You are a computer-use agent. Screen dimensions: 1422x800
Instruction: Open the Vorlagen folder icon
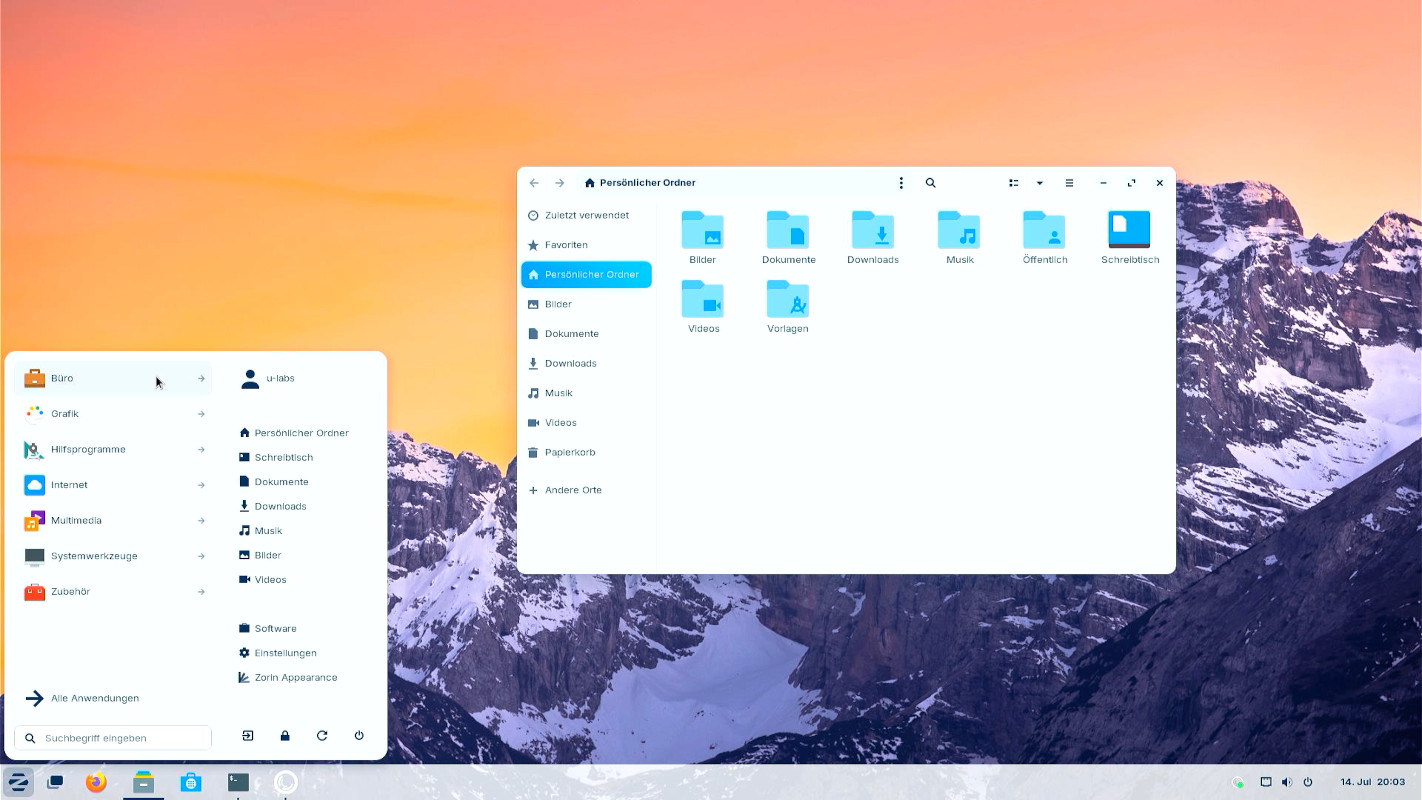coord(788,300)
